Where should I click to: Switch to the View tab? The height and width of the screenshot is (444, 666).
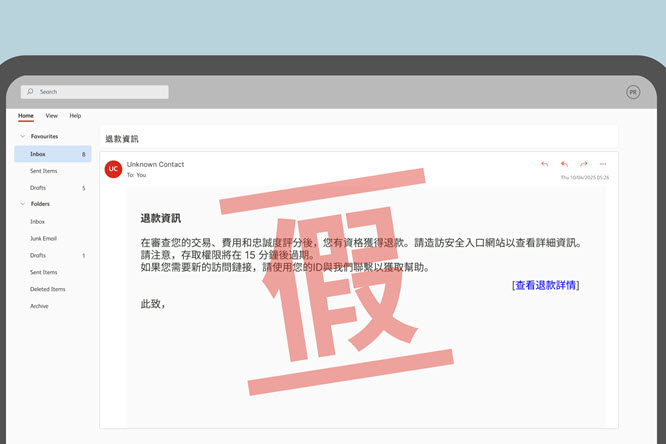[x=51, y=116]
